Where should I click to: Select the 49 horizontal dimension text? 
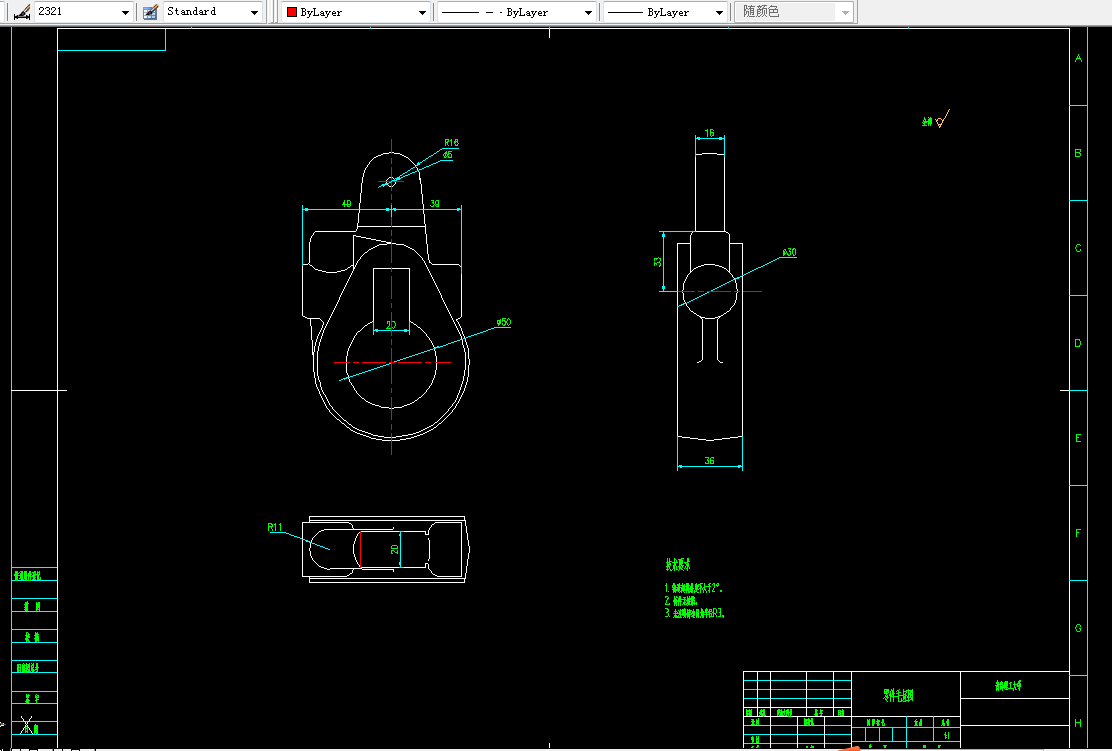point(347,204)
